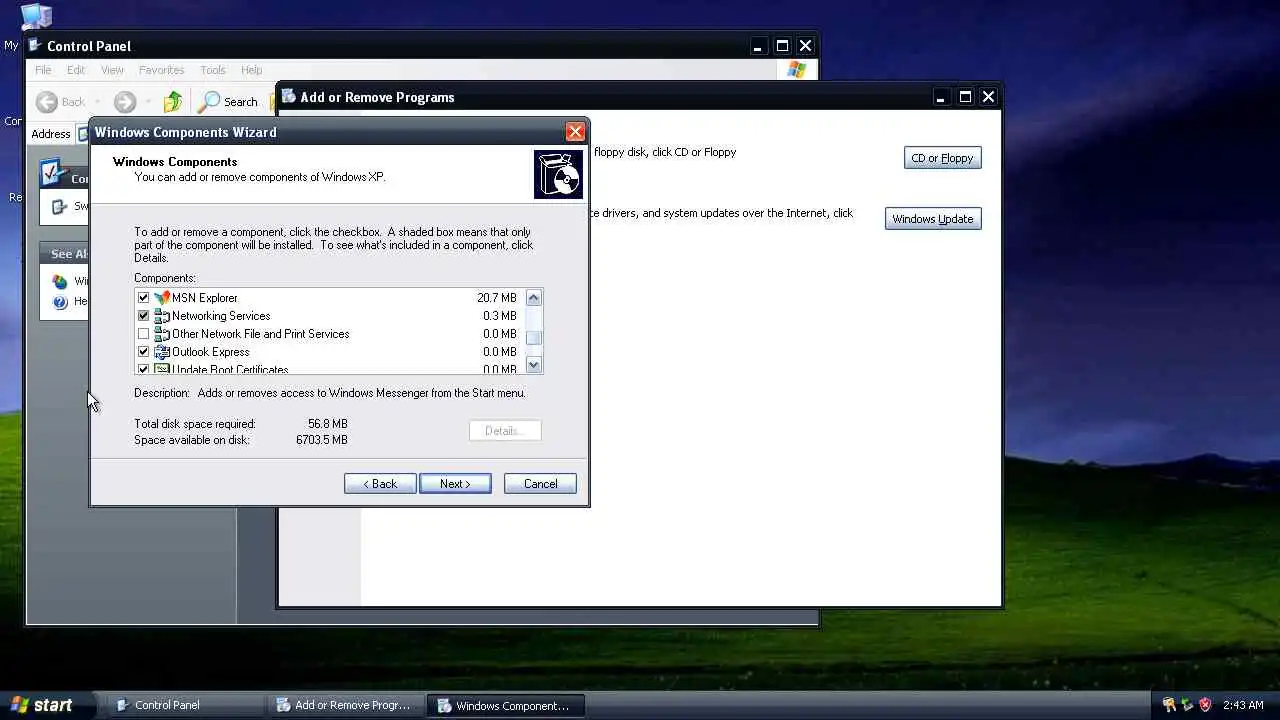
Task: Click the My Computer desktop icon
Action: (36, 16)
